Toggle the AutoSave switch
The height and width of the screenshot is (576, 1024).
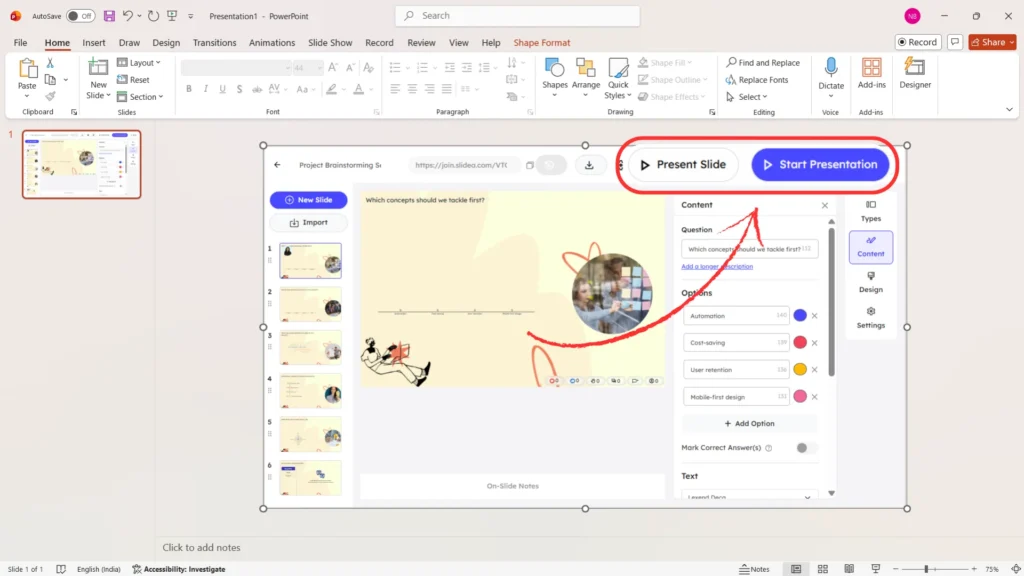[80, 16]
